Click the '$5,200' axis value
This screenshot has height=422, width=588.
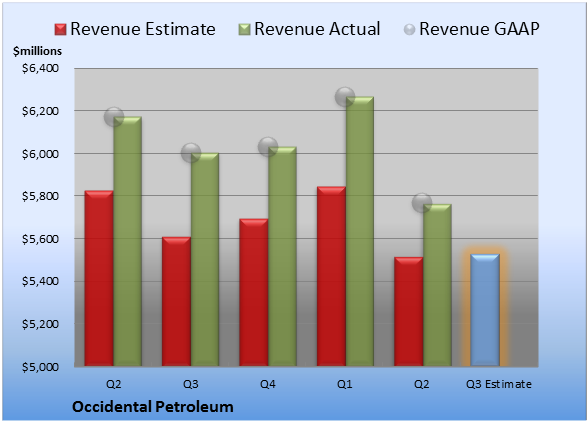(x=40, y=324)
